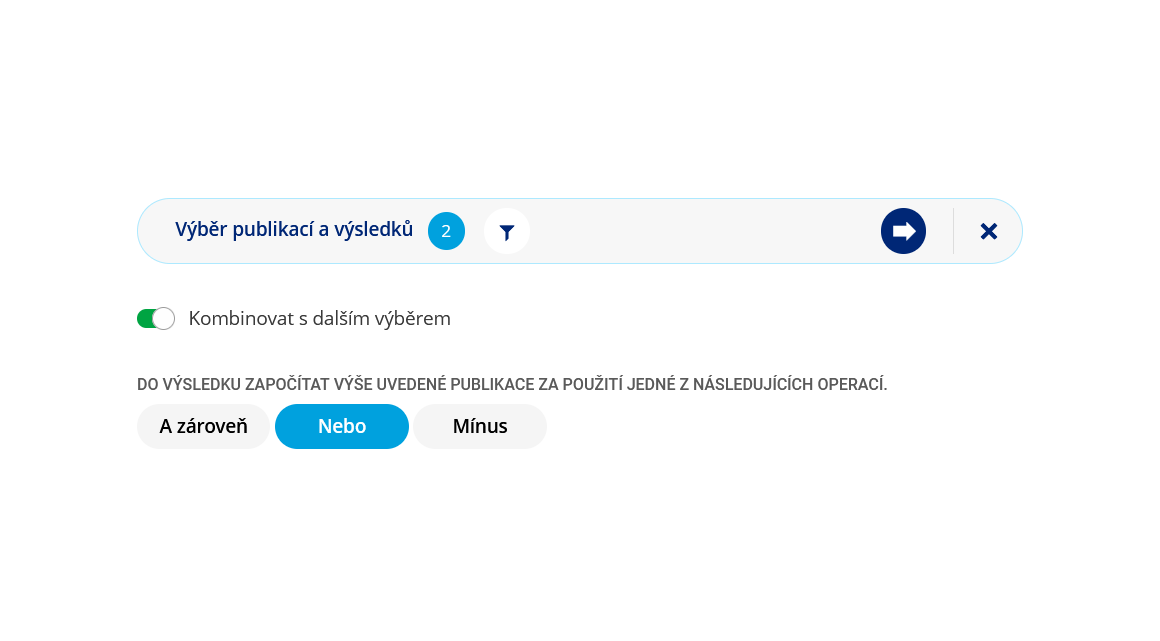Choose the "Nebo" operation

342,427
